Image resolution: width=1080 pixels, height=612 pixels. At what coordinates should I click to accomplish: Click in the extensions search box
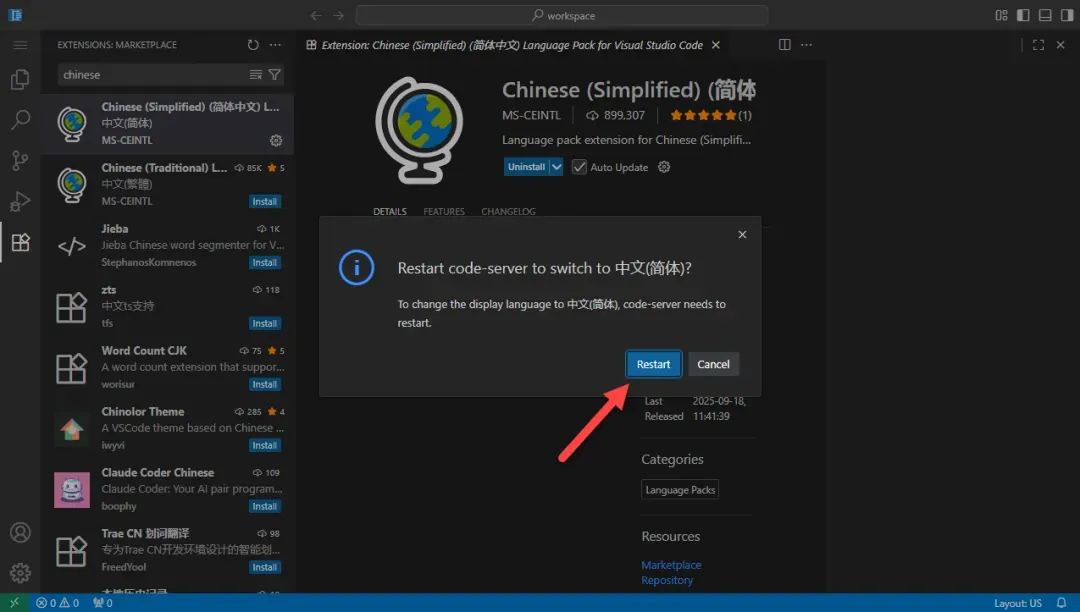(150, 75)
